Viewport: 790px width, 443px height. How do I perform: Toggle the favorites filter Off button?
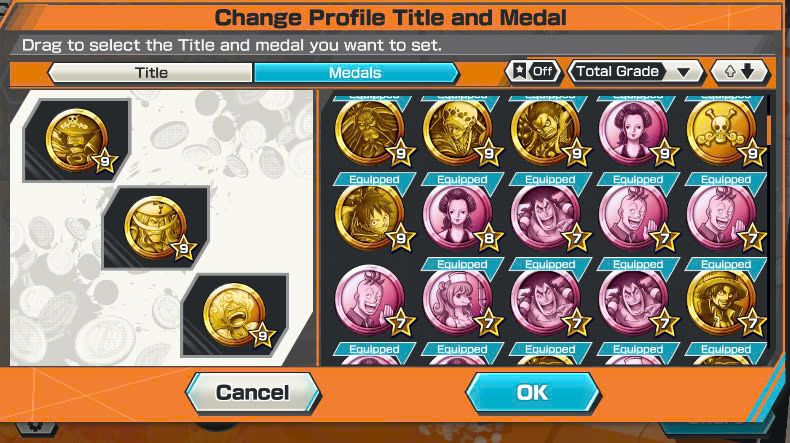pos(533,72)
